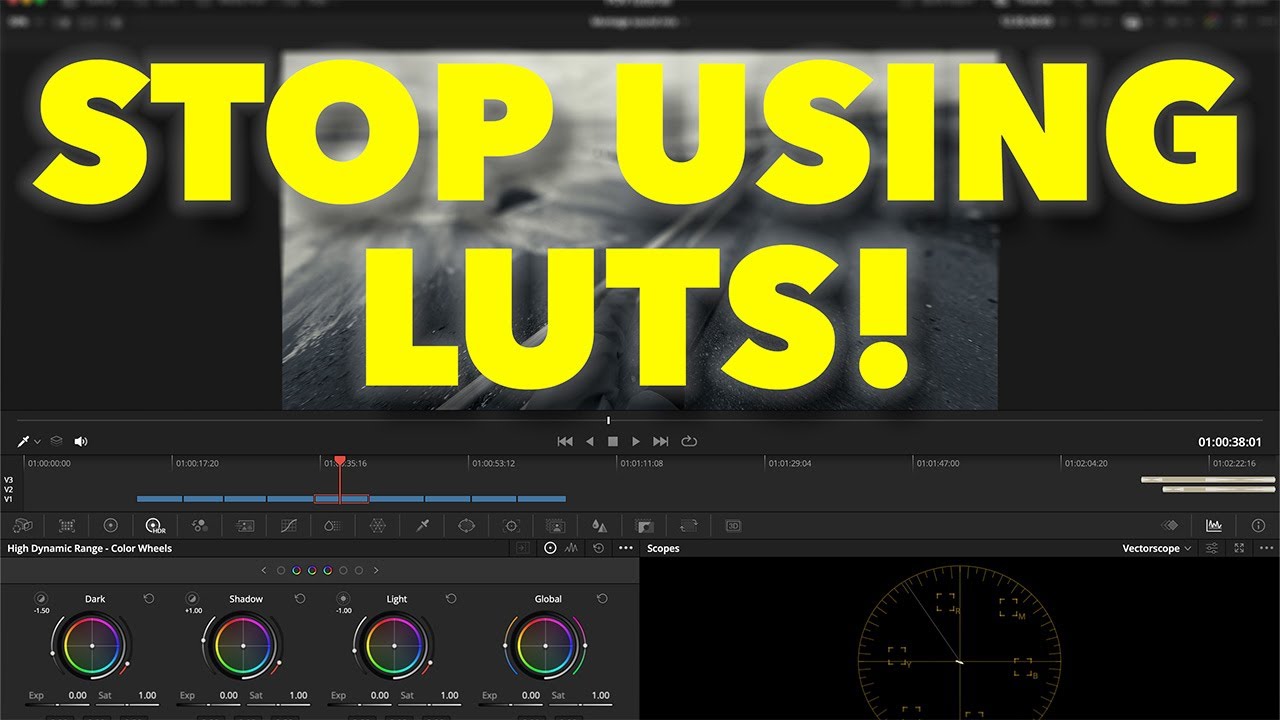Click the Global color wheel center
Image resolution: width=1280 pixels, height=720 pixels.
tap(546, 646)
